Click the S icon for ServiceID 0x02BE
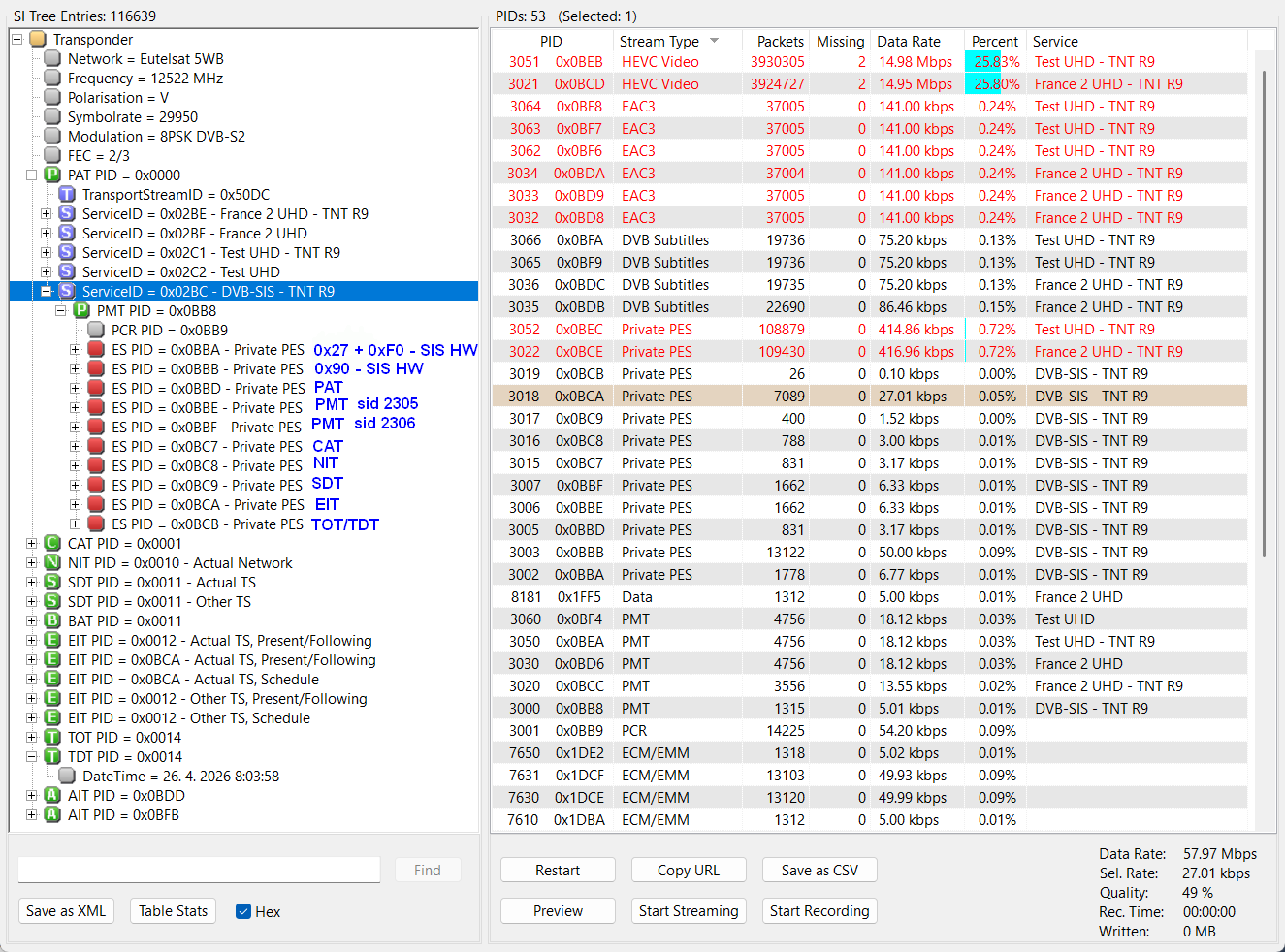This screenshot has height=952, width=1285. (67, 213)
